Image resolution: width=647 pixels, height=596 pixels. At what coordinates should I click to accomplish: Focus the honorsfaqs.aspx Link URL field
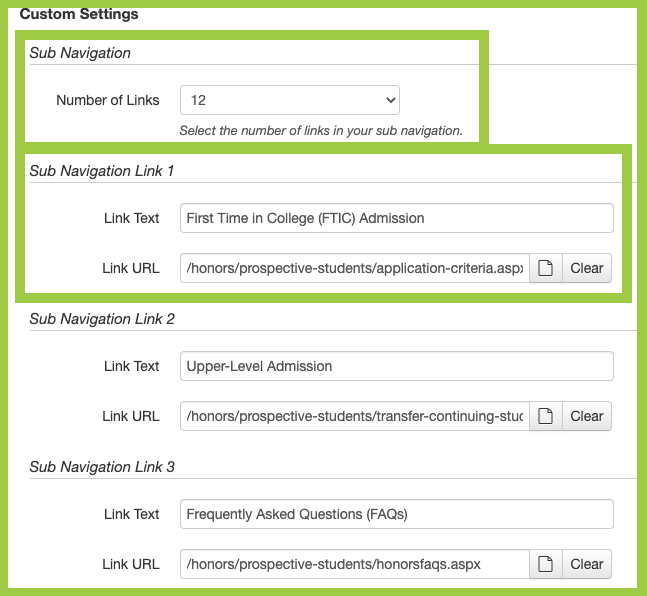(x=354, y=564)
